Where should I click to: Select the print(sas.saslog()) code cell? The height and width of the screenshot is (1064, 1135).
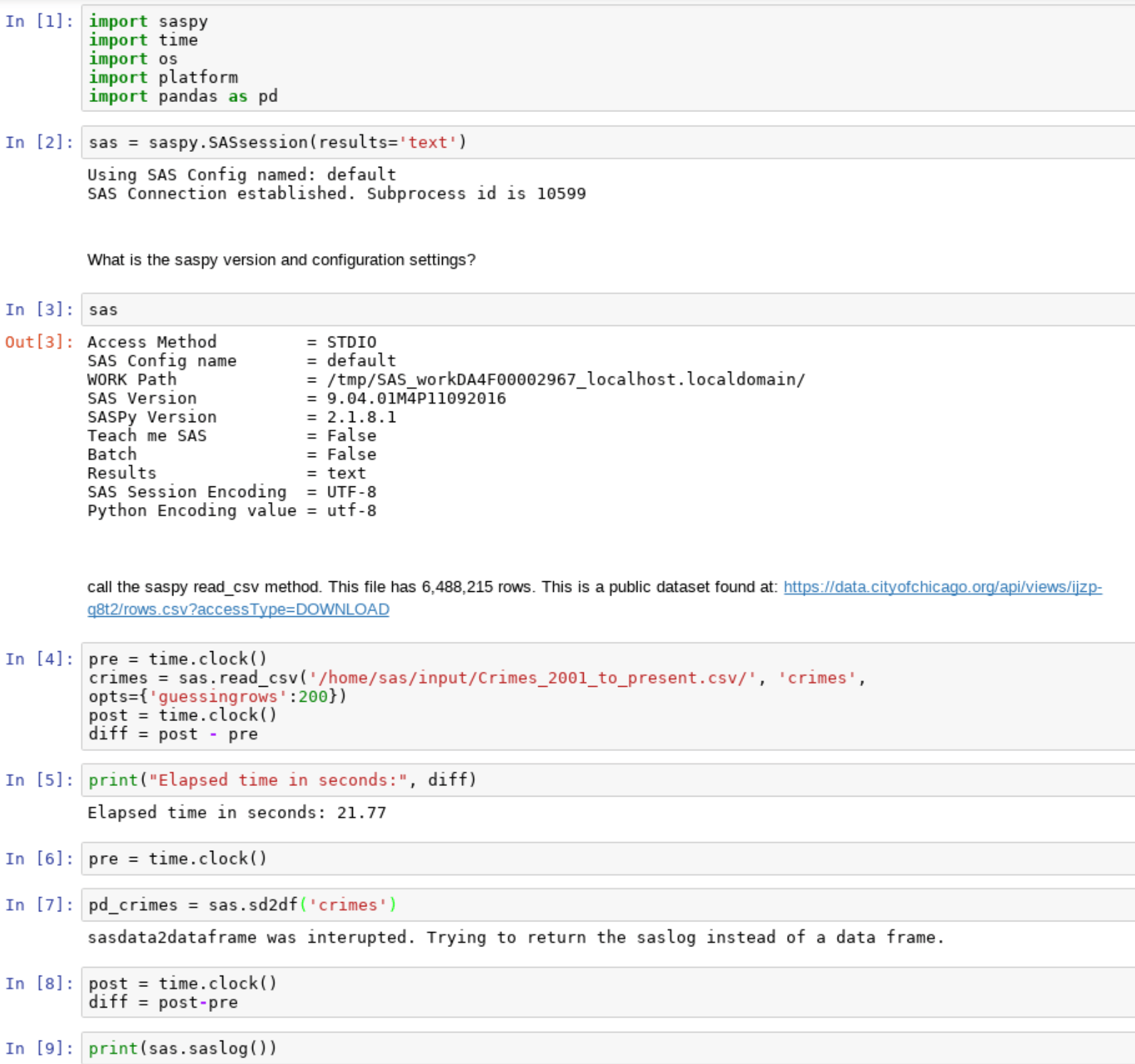click(608, 1048)
